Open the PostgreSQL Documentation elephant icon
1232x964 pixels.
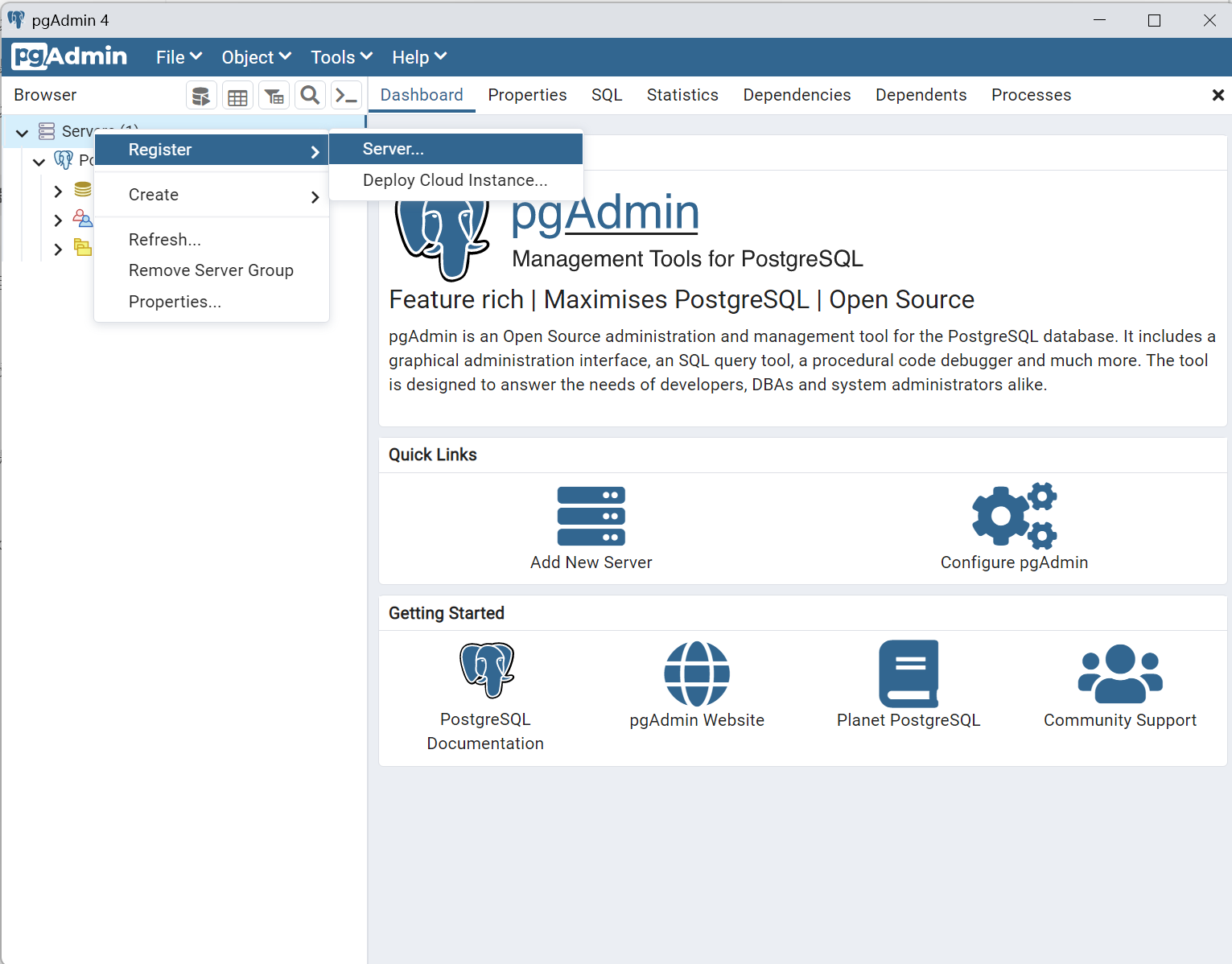tap(486, 670)
